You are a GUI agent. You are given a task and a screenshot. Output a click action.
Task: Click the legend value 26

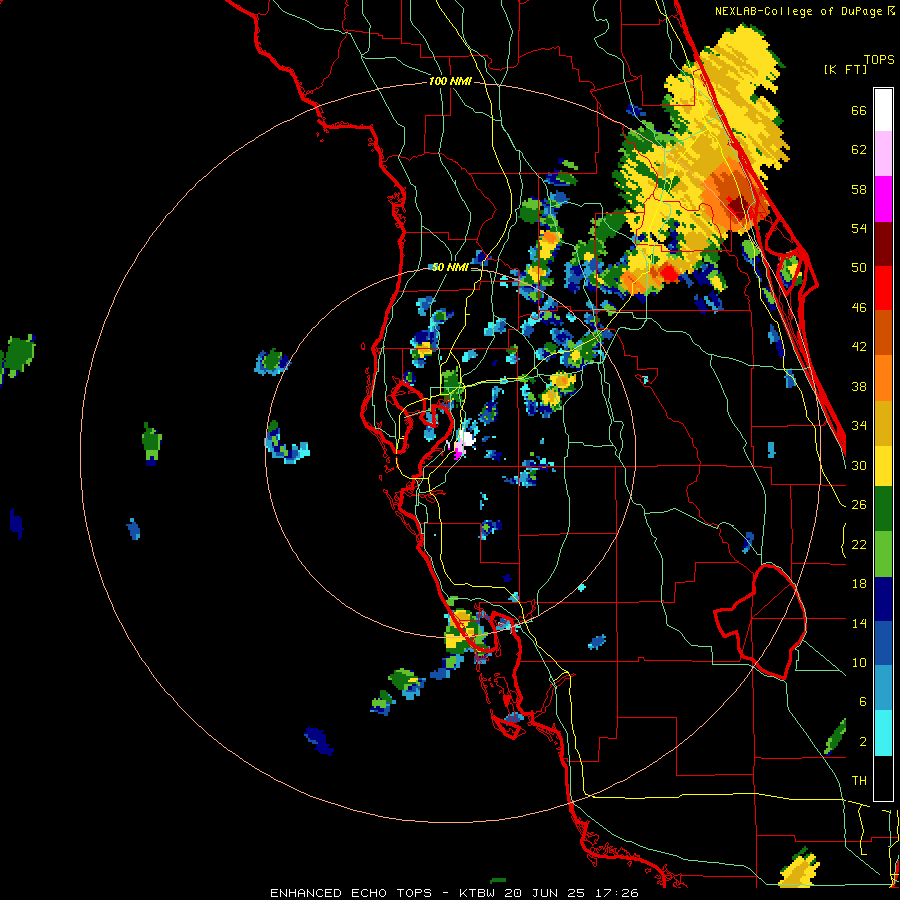point(859,505)
